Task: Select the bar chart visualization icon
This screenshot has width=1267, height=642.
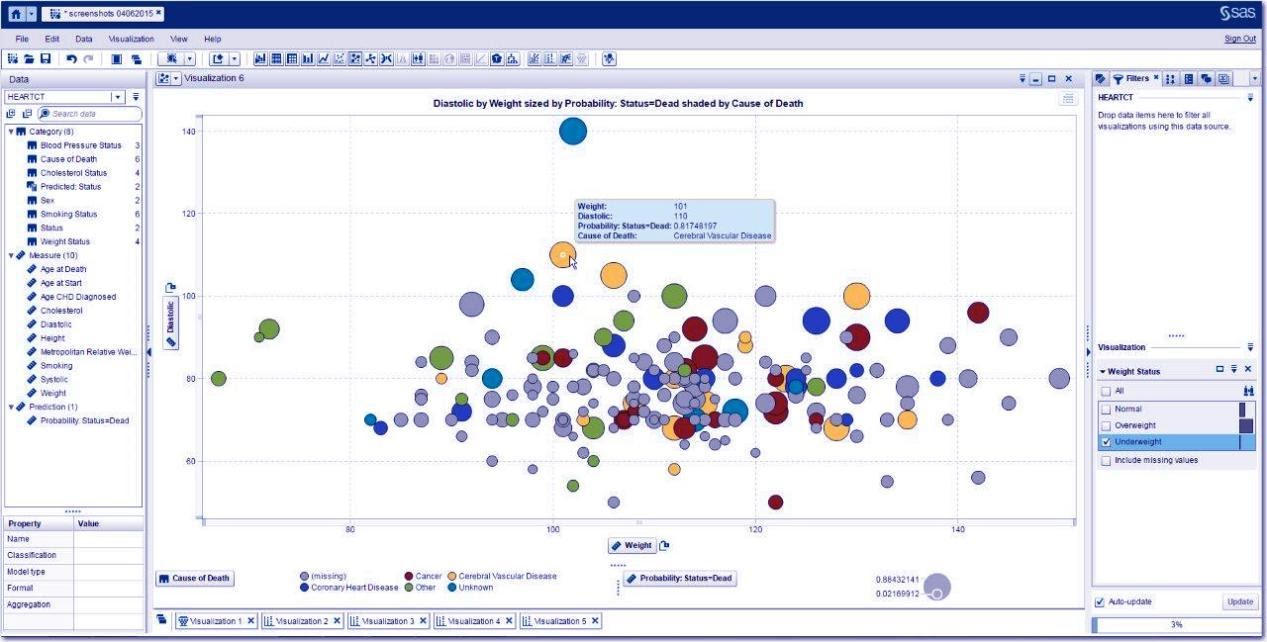Action: (x=309, y=59)
